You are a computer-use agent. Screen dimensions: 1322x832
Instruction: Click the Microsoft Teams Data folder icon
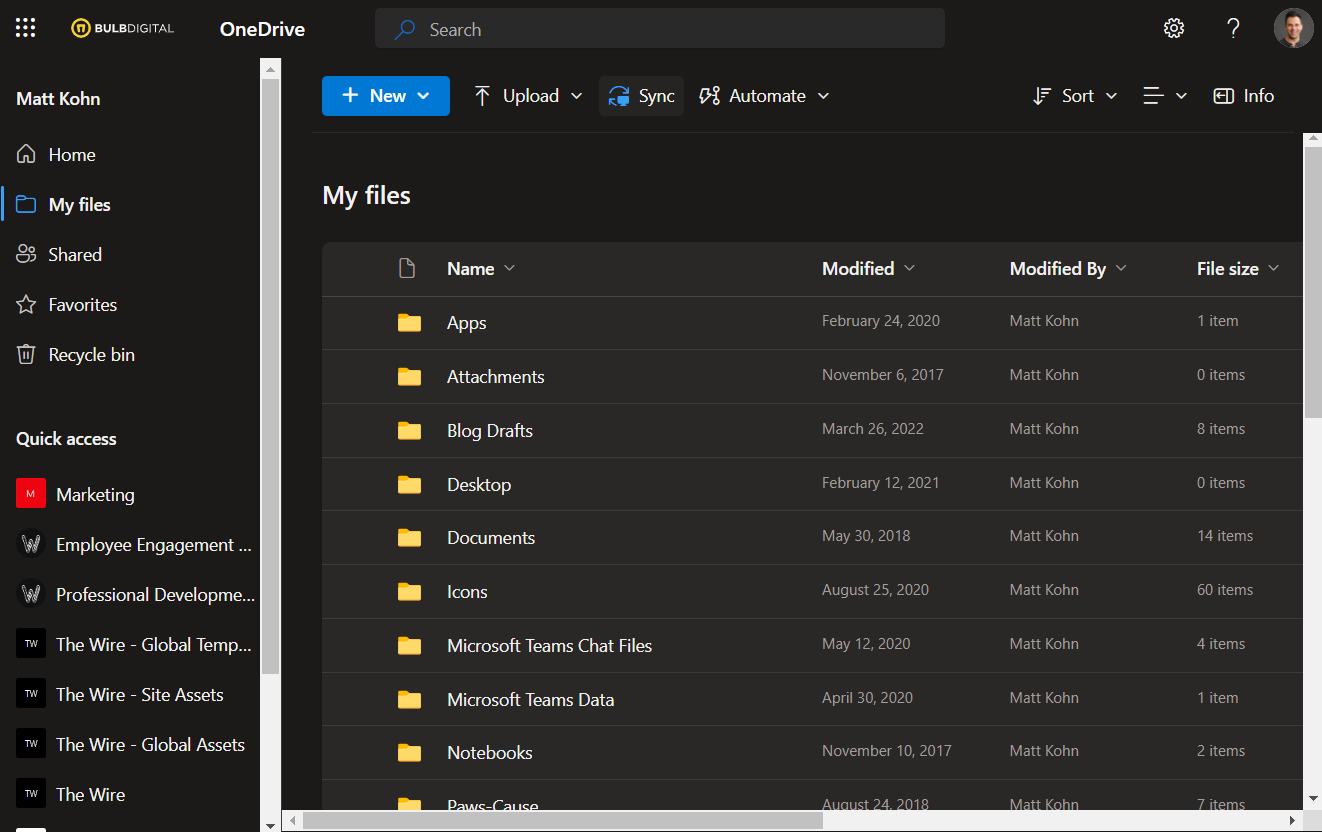[x=409, y=699]
